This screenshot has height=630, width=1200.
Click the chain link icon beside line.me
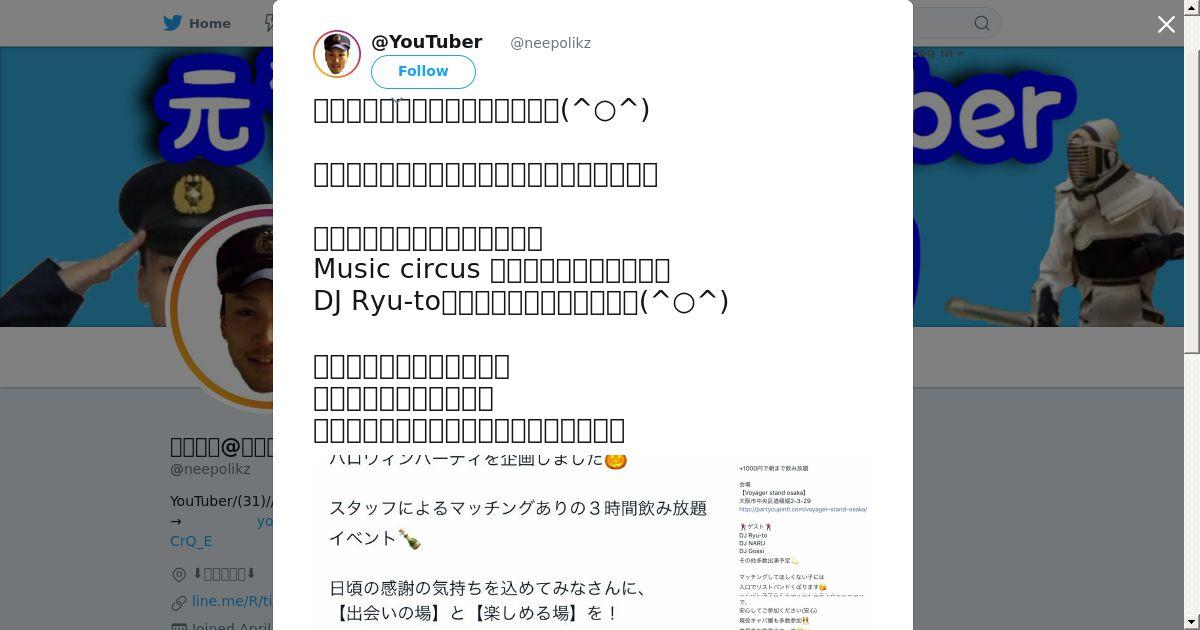pos(179,602)
